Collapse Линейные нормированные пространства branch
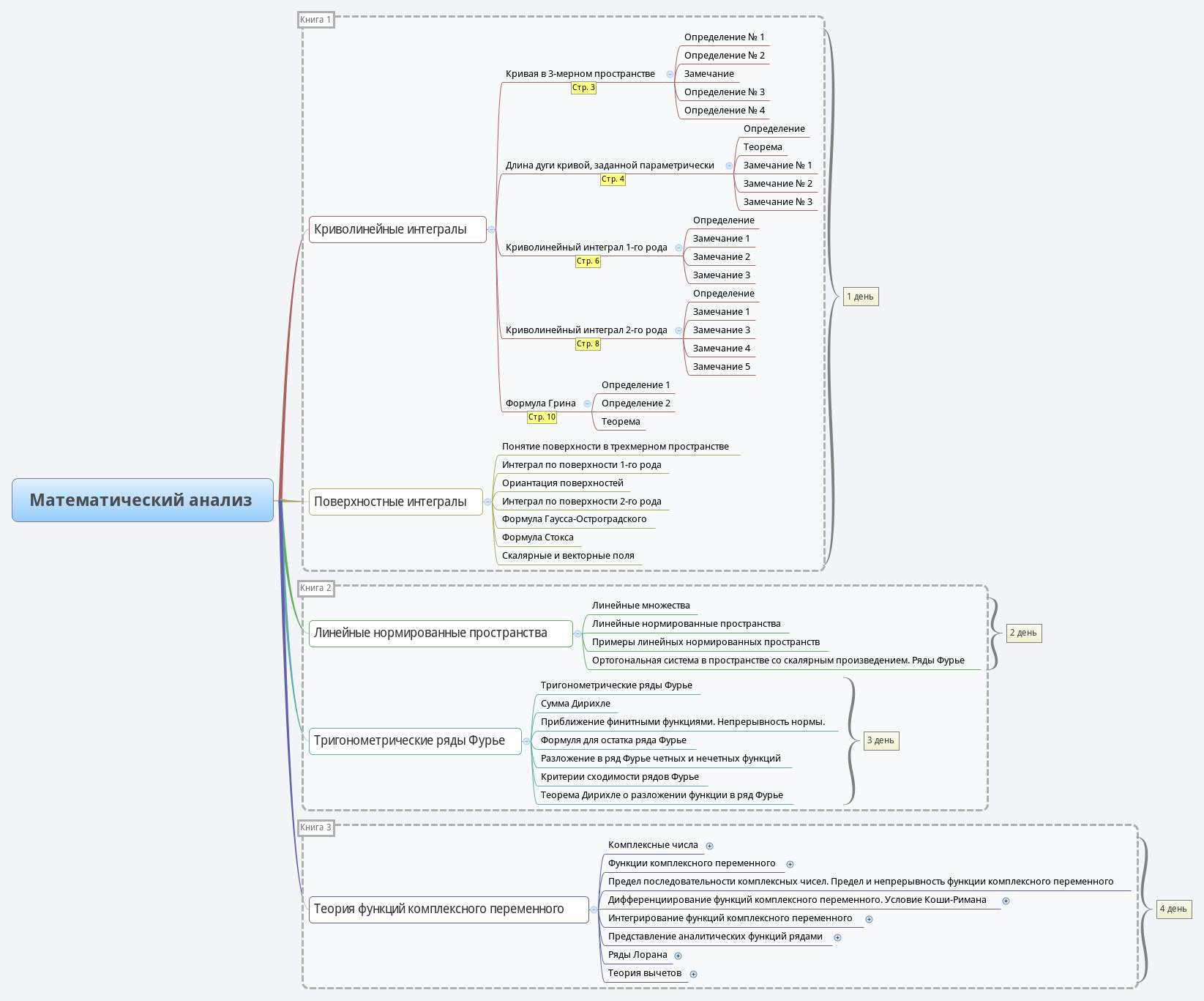This screenshot has height=1001, width=1204. coord(577,633)
